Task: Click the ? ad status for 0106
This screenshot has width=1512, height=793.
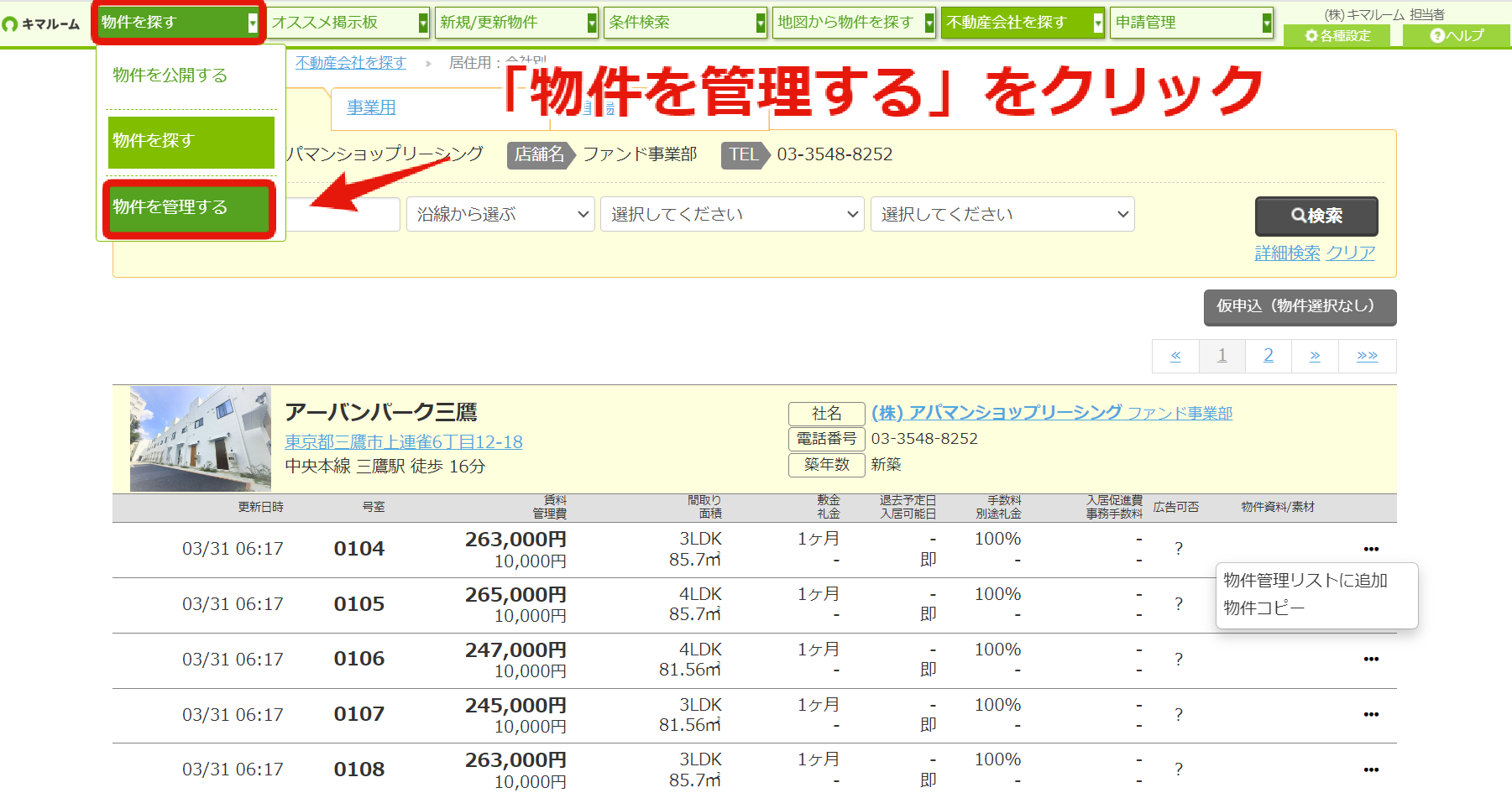Action: point(1179,660)
